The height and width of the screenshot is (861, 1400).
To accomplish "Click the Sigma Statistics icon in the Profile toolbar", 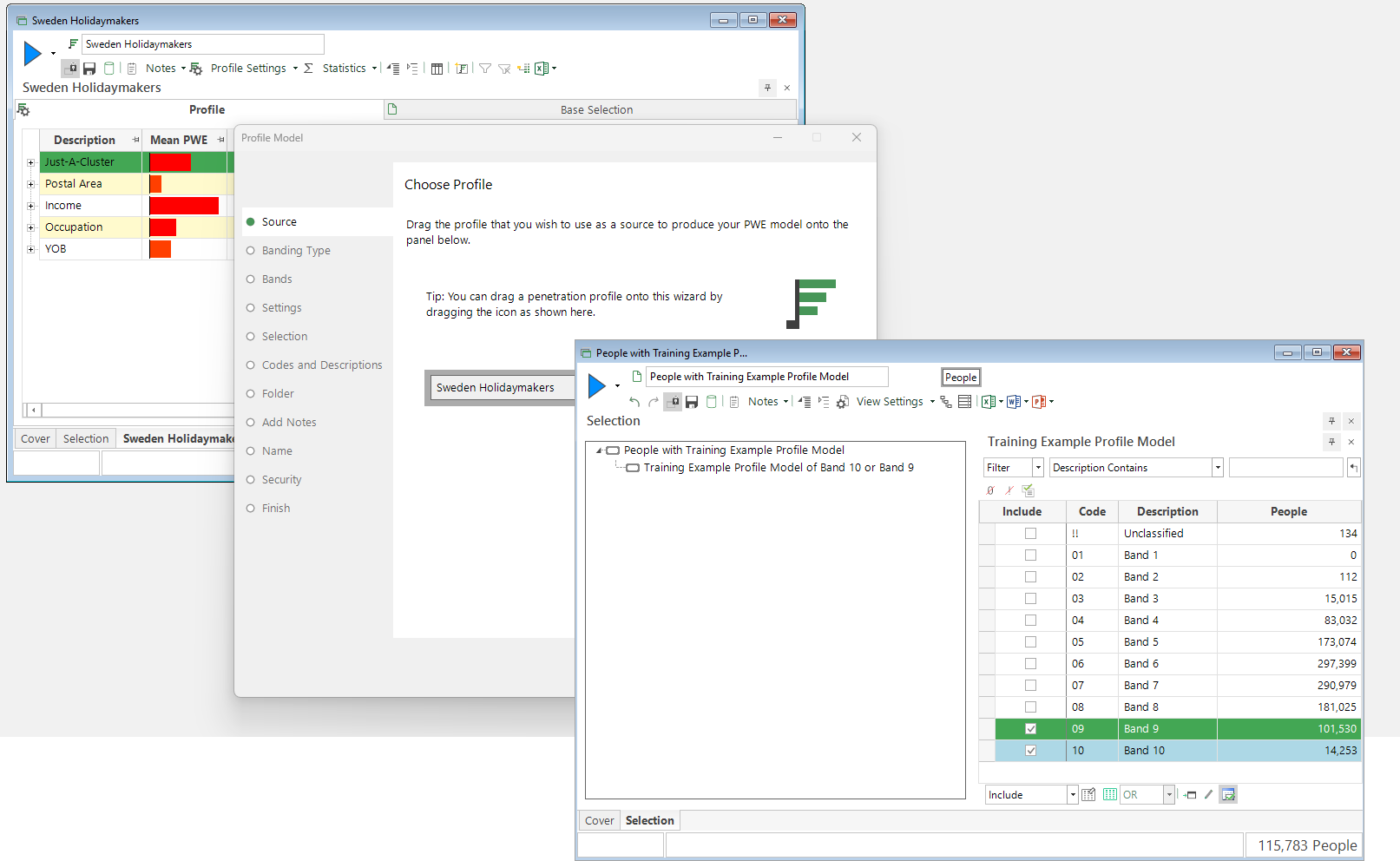I will coord(308,69).
